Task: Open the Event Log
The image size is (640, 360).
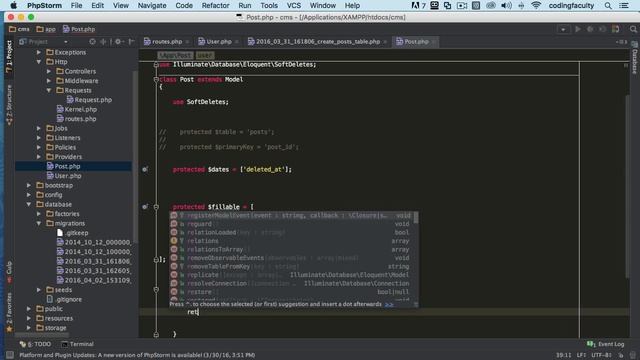Action: pyautogui.click(x=605, y=344)
